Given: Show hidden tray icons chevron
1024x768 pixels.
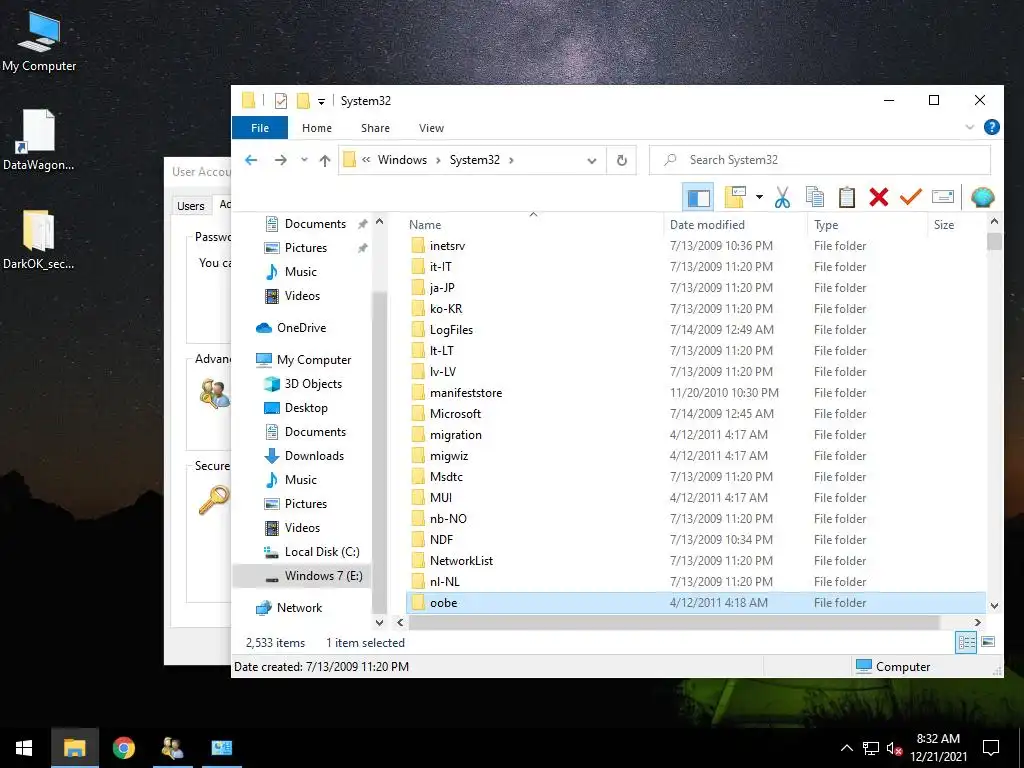Looking at the screenshot, I should [846, 748].
